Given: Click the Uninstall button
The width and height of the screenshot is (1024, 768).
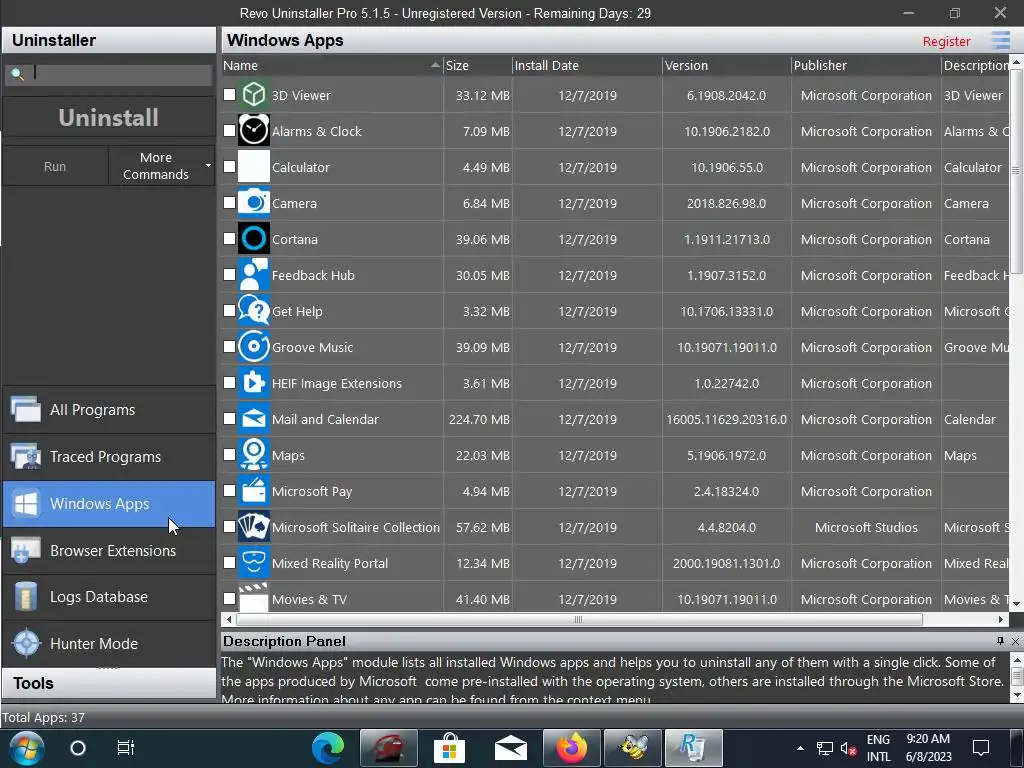Looking at the screenshot, I should [x=108, y=118].
